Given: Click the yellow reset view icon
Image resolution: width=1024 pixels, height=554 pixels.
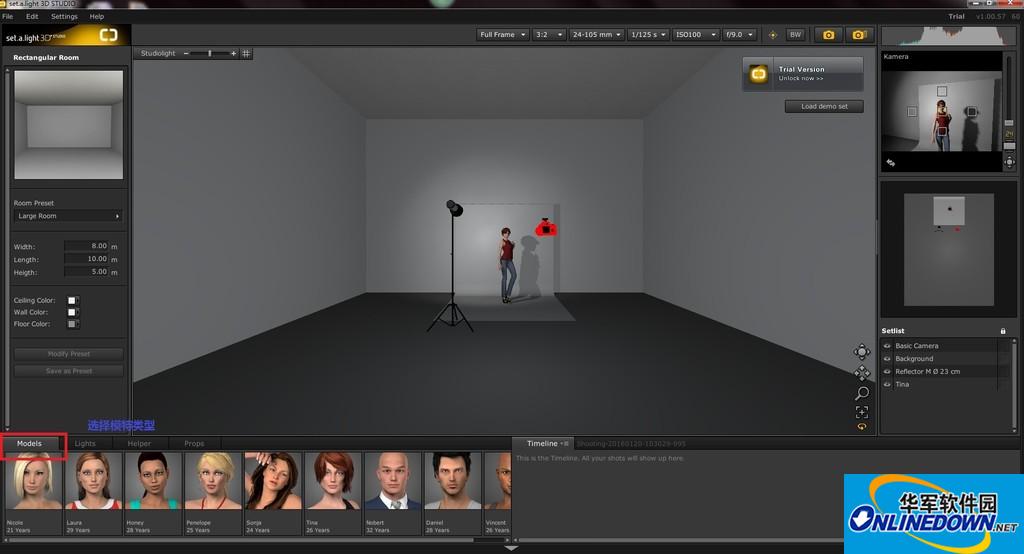Looking at the screenshot, I should 861,427.
